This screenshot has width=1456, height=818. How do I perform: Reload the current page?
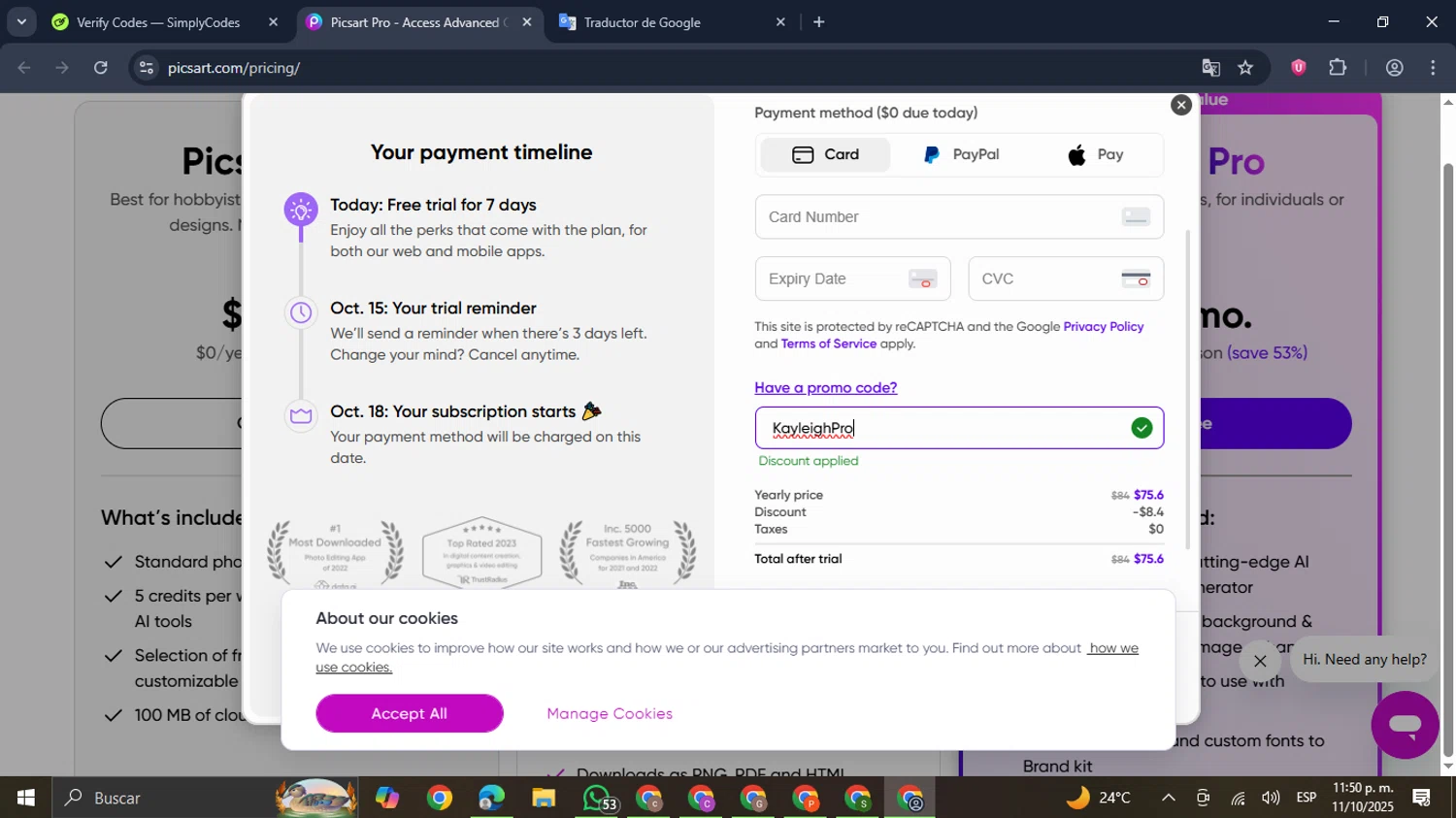tap(101, 68)
